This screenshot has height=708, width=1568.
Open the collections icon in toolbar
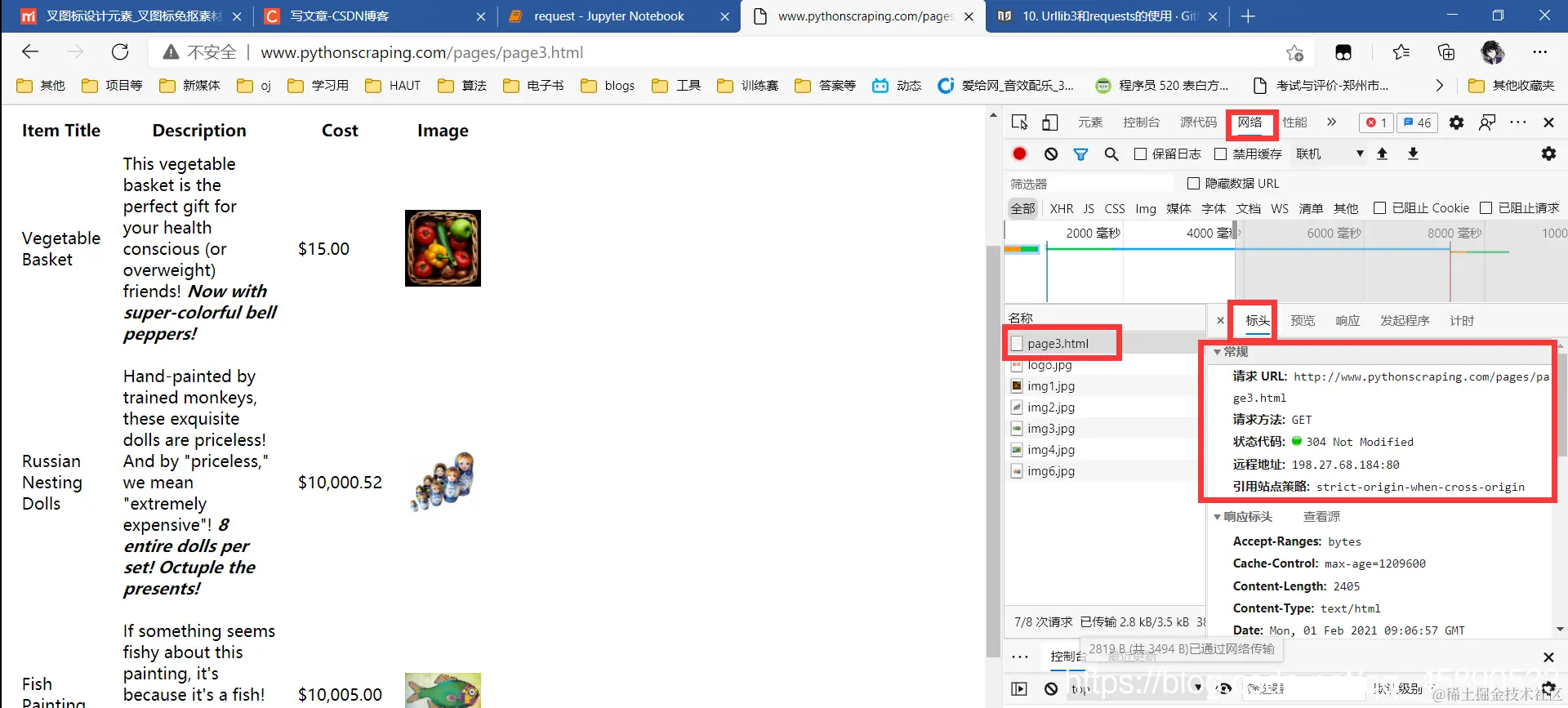1446,52
